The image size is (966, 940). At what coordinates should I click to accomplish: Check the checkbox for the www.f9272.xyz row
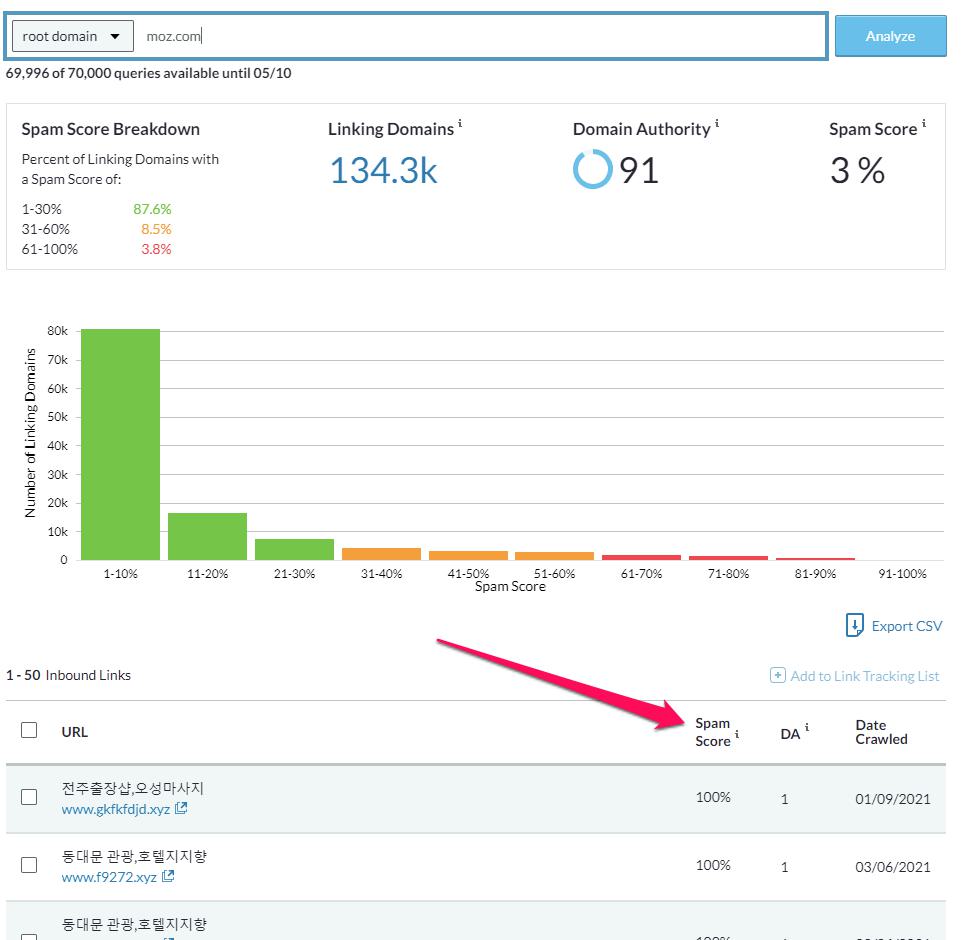(27, 867)
